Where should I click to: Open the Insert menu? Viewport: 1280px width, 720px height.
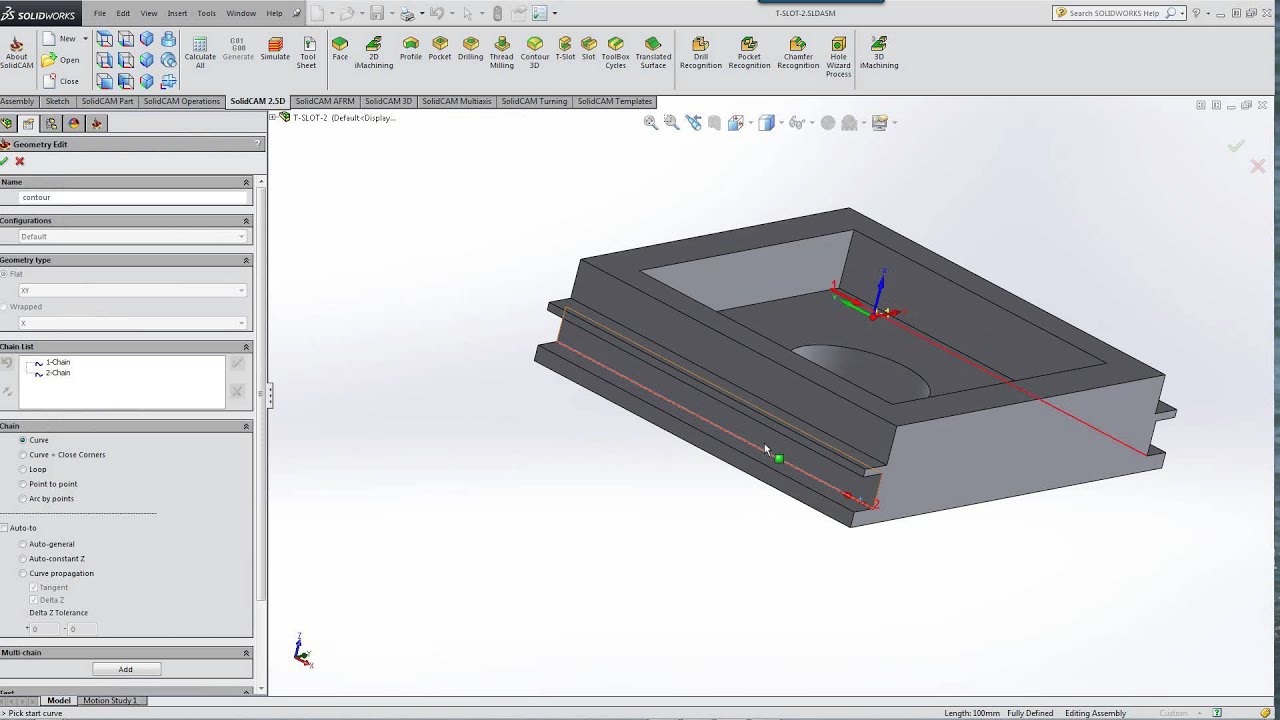click(x=177, y=13)
